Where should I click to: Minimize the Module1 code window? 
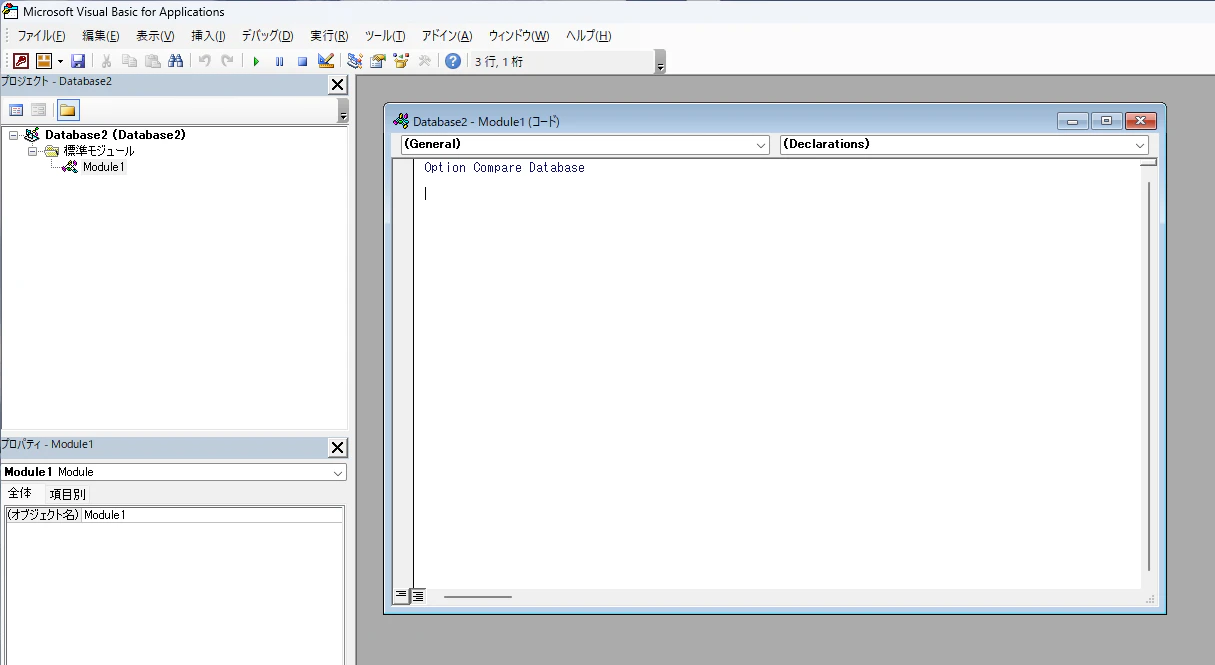tap(1072, 122)
